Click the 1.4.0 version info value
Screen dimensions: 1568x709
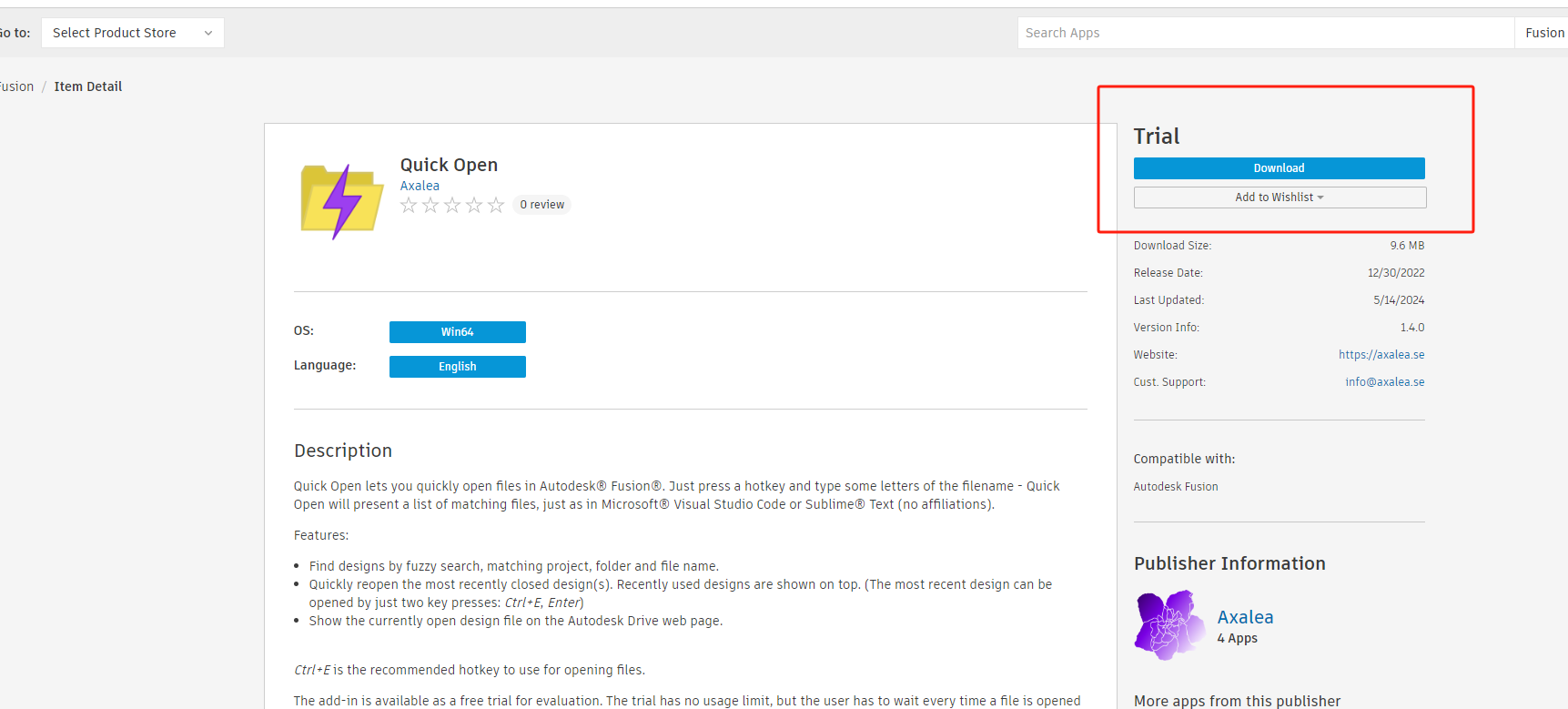(1412, 328)
